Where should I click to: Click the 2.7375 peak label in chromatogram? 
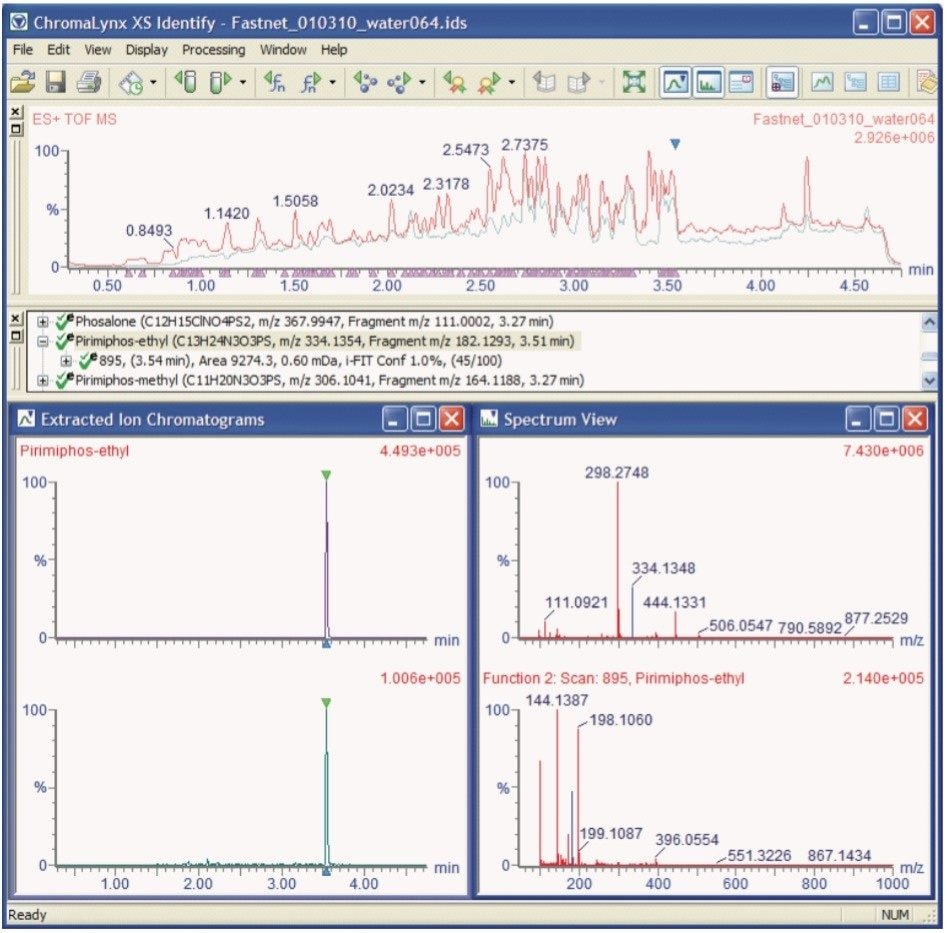coord(524,145)
